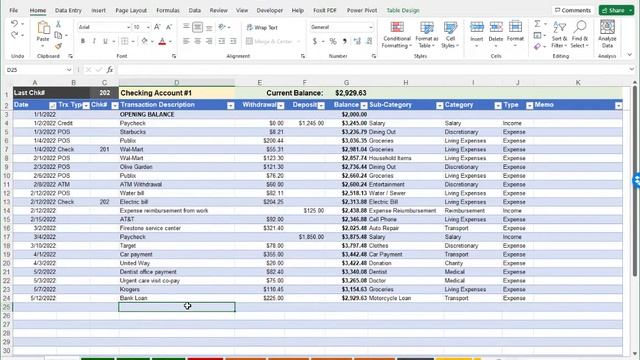Middle align cell contents
The width and height of the screenshot is (640, 360).
(198, 27)
